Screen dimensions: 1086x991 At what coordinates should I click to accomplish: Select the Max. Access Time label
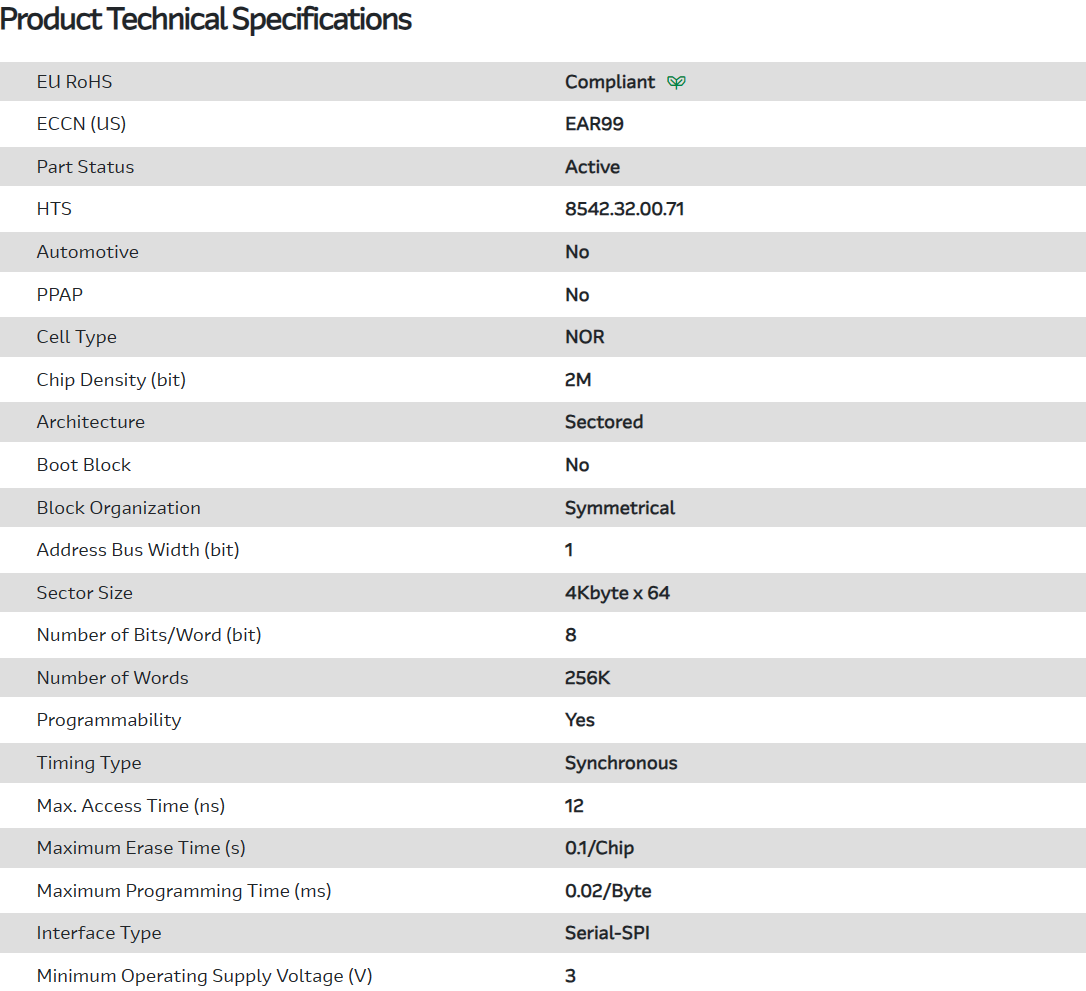(131, 806)
